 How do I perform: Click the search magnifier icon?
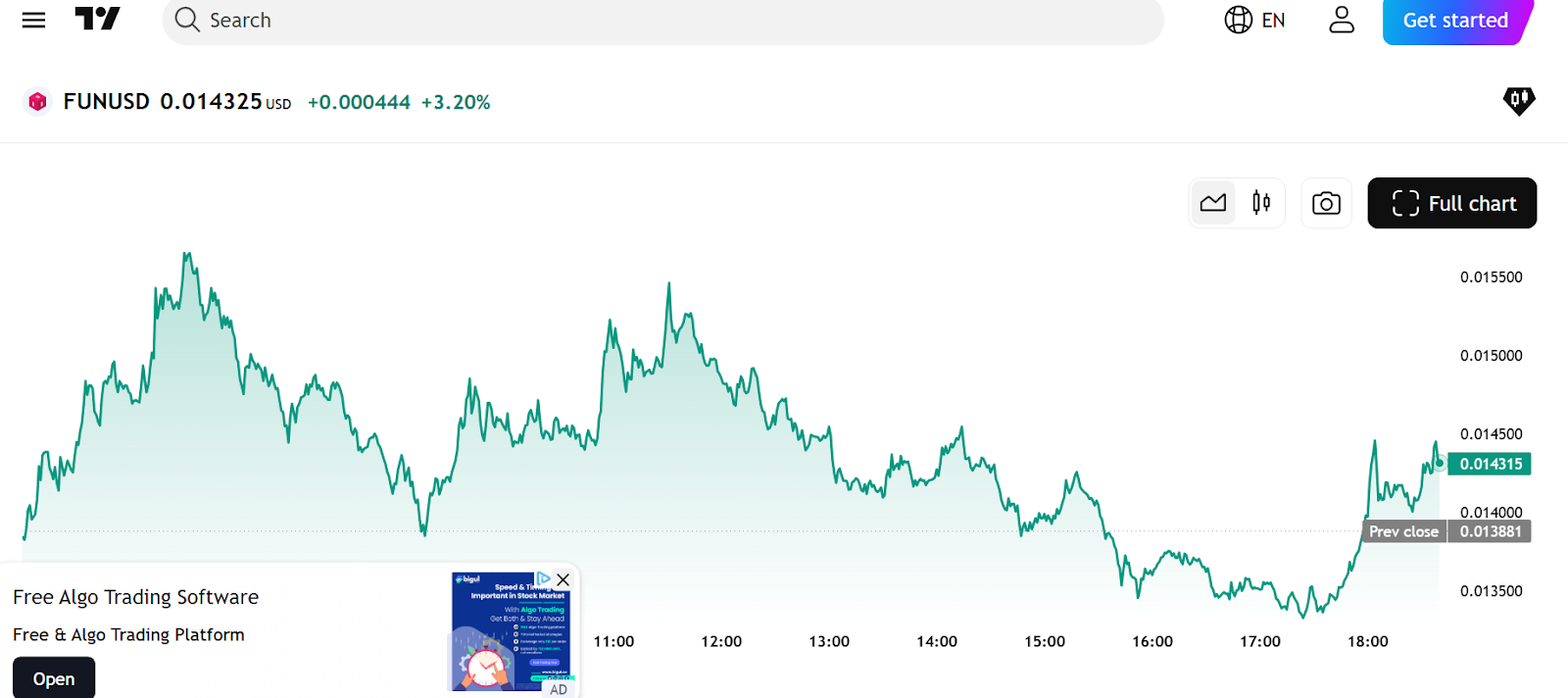pyautogui.click(x=186, y=20)
